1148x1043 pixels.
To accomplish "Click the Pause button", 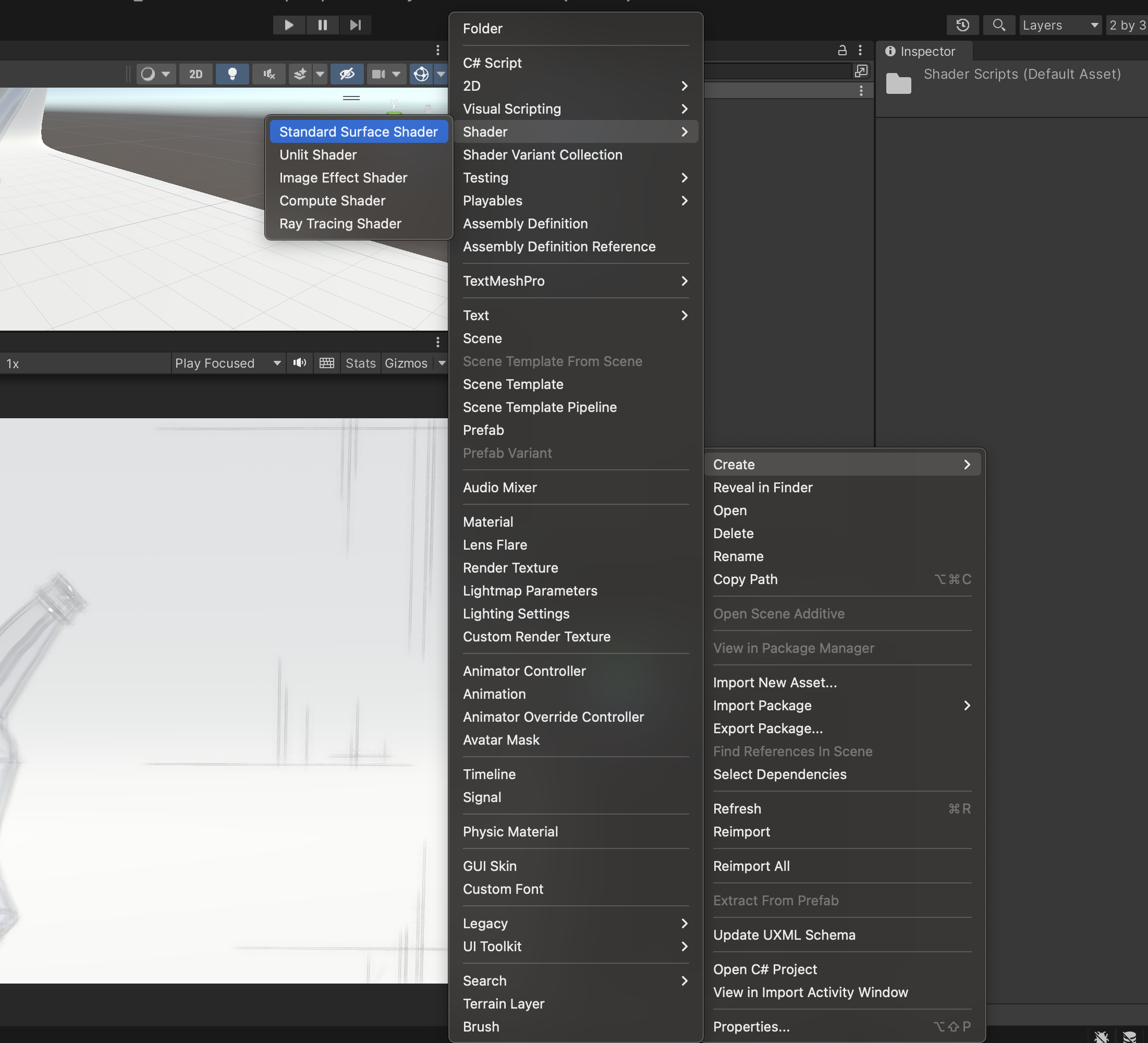I will coord(322,25).
